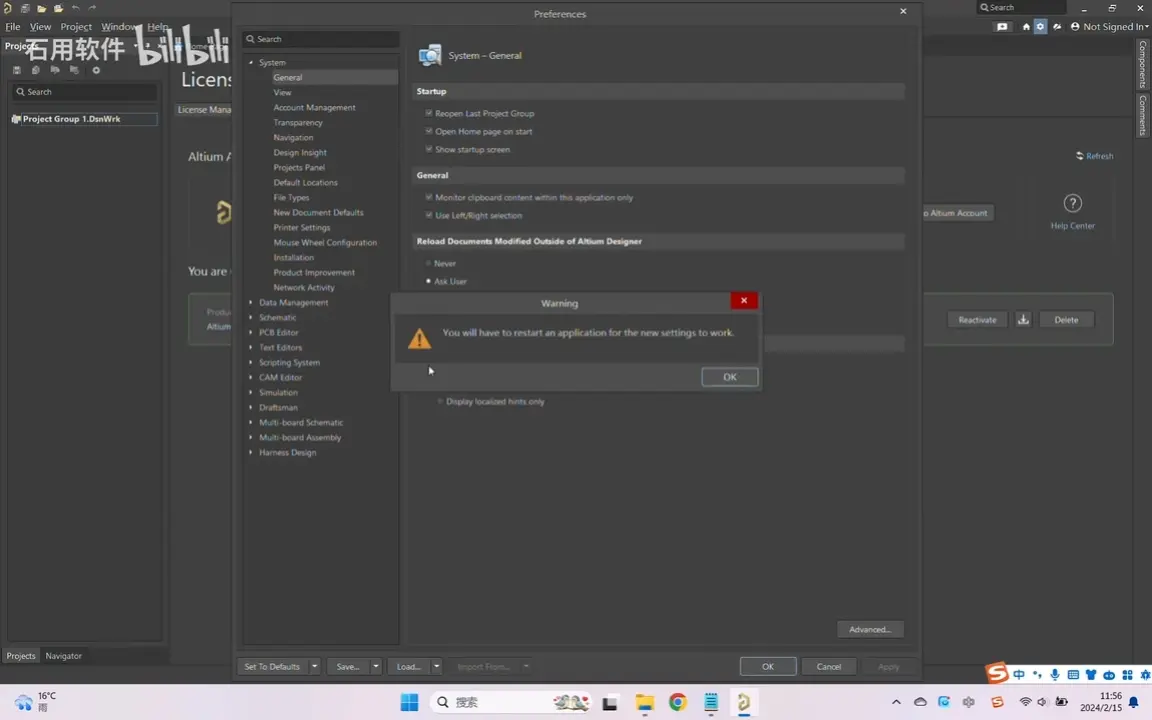Switch to the Navigator tab
This screenshot has height=720, width=1152.
[63, 655]
